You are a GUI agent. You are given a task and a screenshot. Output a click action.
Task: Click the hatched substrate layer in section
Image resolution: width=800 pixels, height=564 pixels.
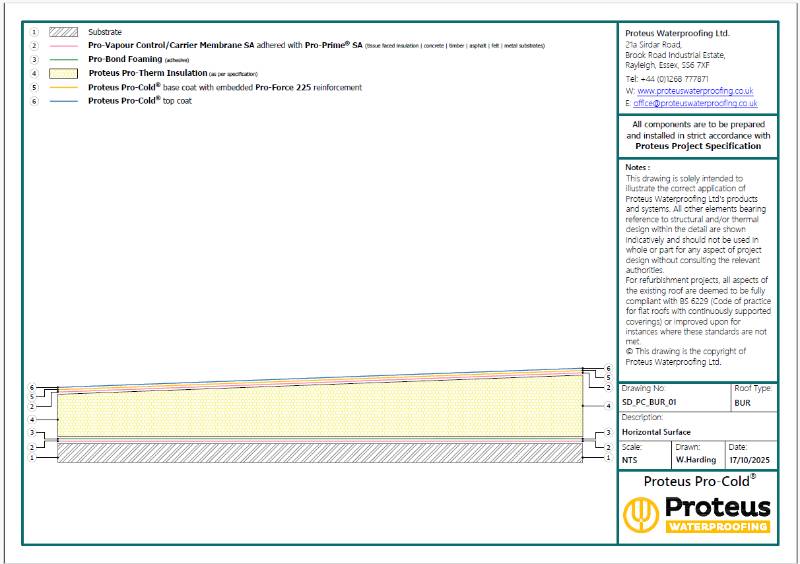(320, 454)
